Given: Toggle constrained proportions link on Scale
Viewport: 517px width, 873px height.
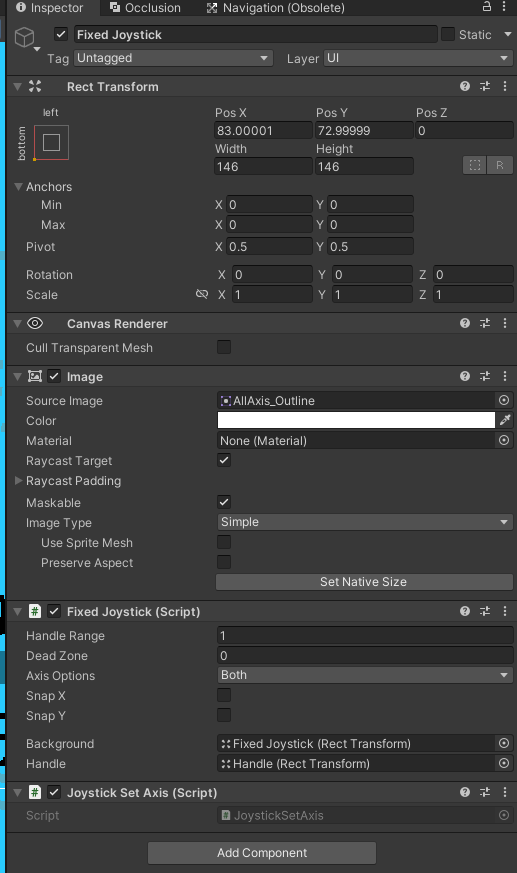Looking at the screenshot, I should pos(202,294).
